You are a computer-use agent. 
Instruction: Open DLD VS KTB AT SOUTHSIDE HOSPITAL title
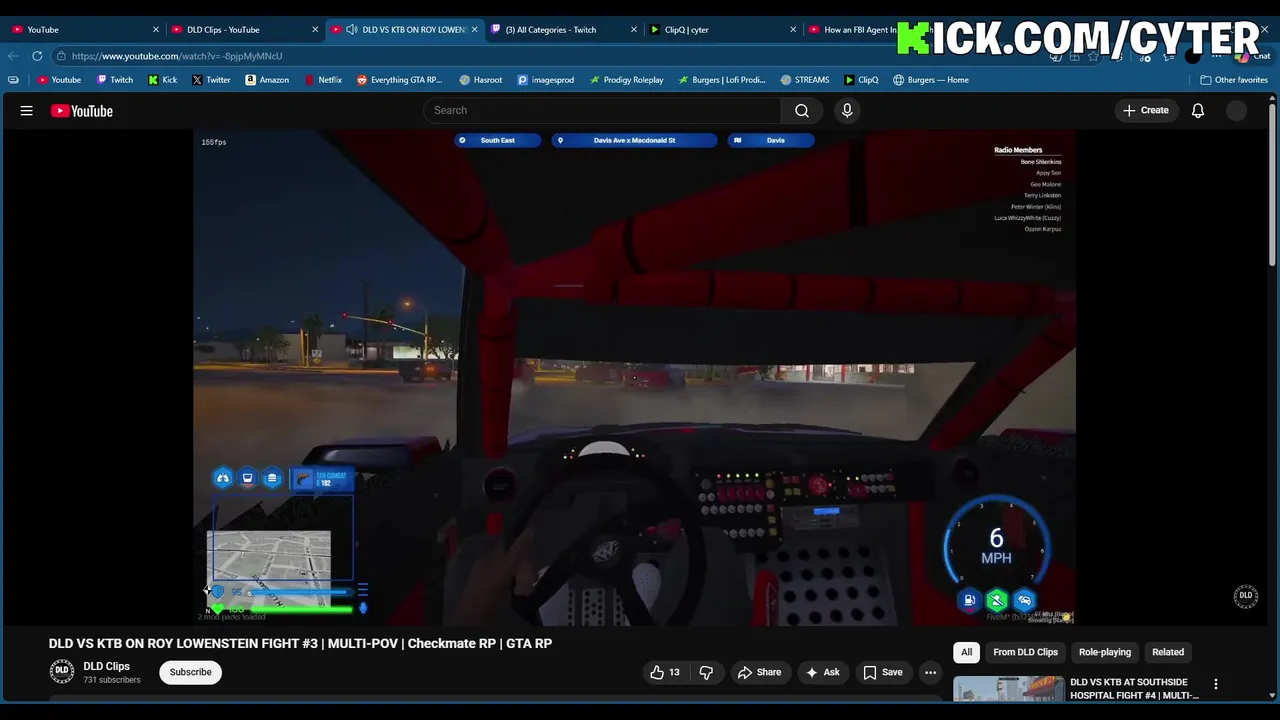click(x=1135, y=689)
